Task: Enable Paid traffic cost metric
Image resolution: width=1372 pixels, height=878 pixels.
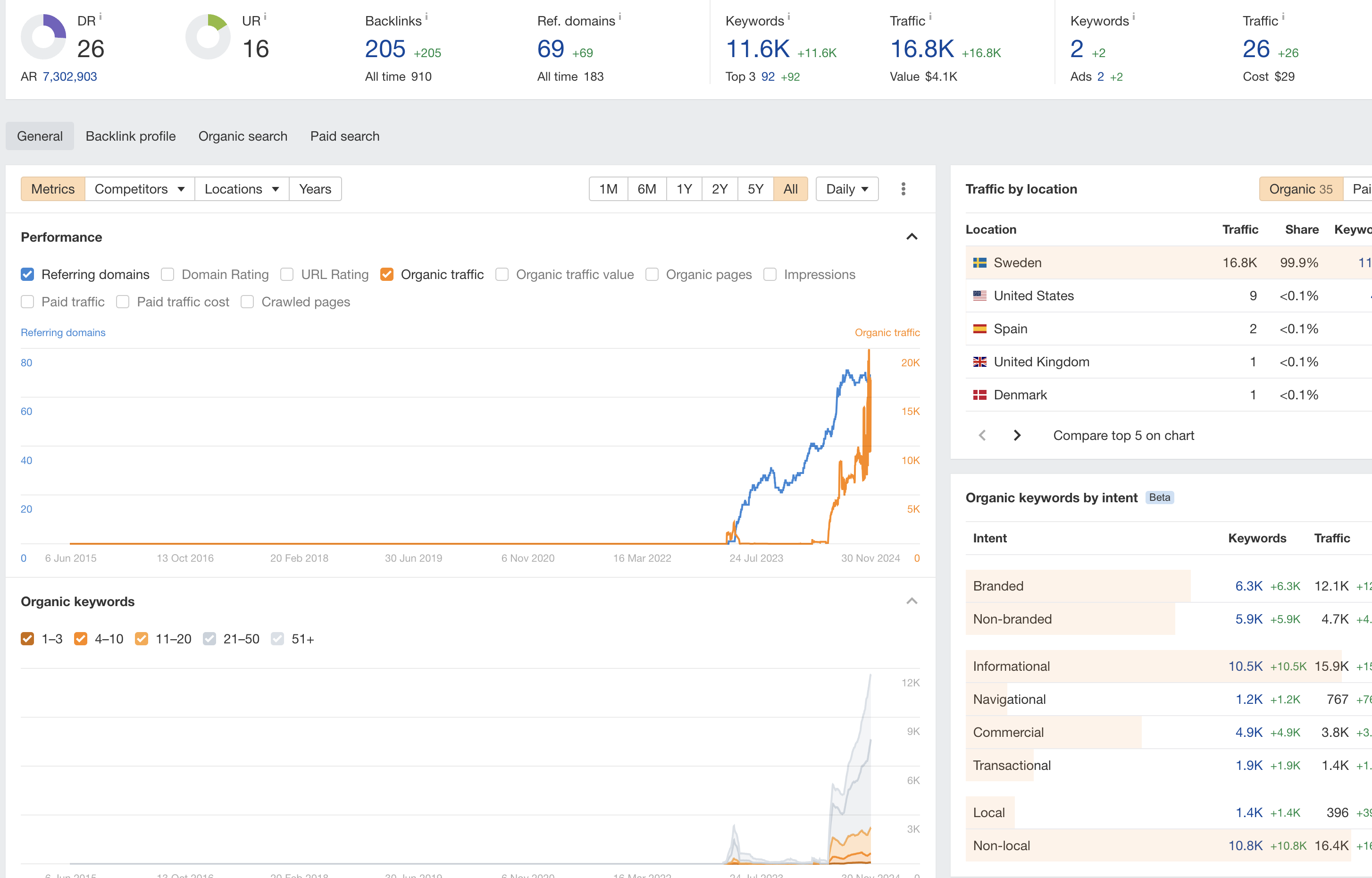Action: click(123, 302)
